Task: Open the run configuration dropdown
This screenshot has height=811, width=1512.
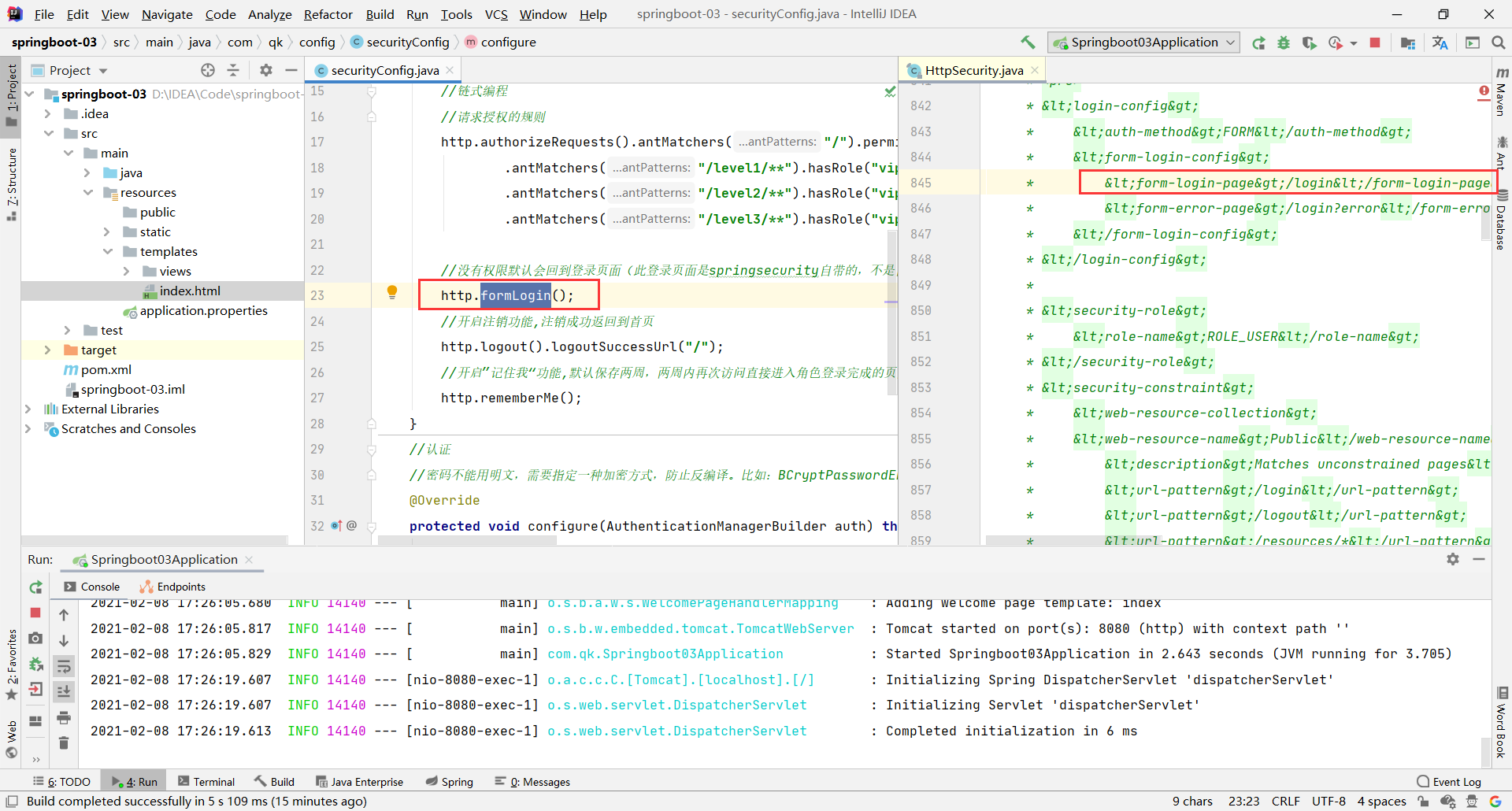Action: click(x=1143, y=43)
